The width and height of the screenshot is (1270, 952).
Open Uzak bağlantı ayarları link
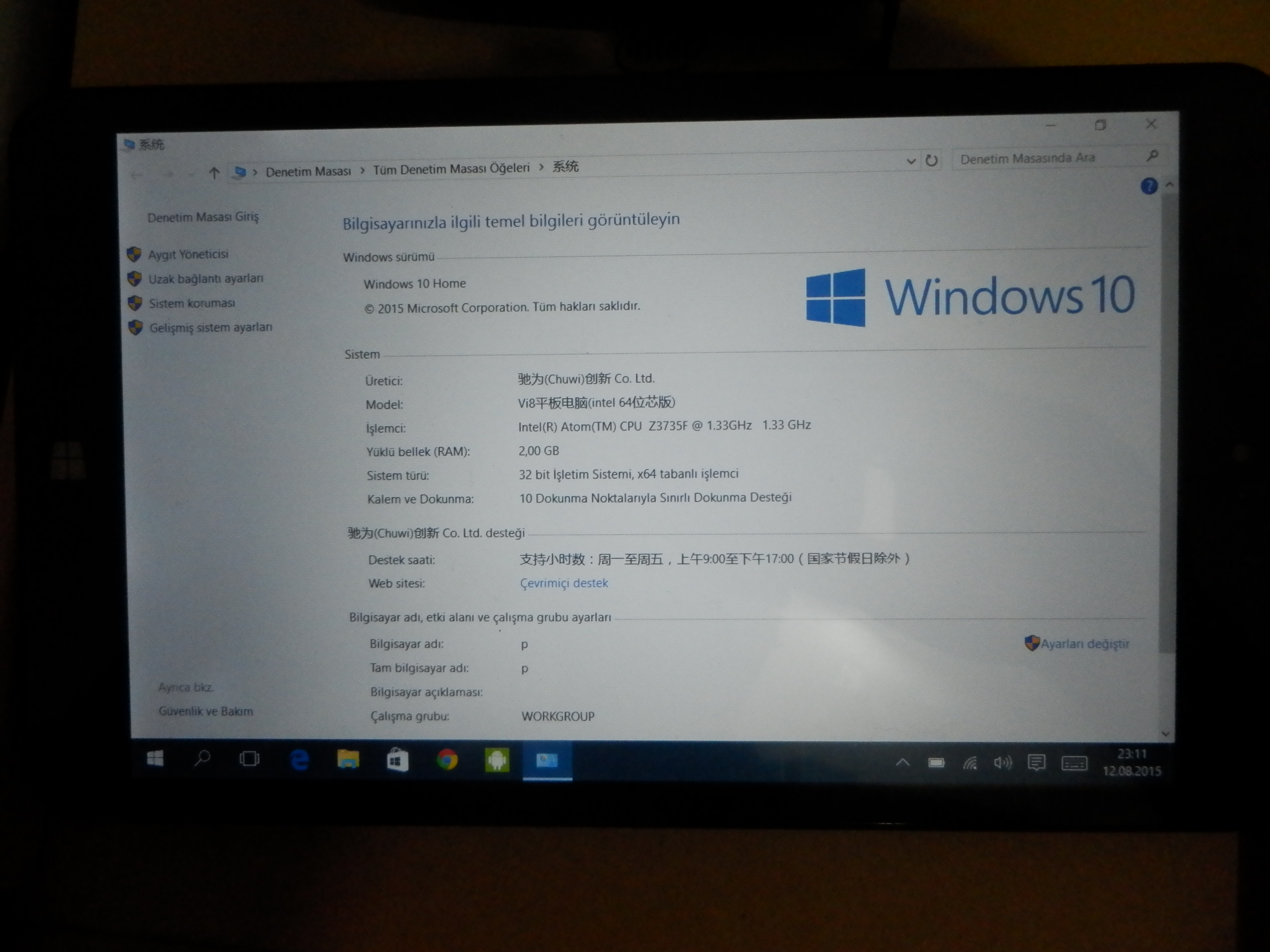205,279
